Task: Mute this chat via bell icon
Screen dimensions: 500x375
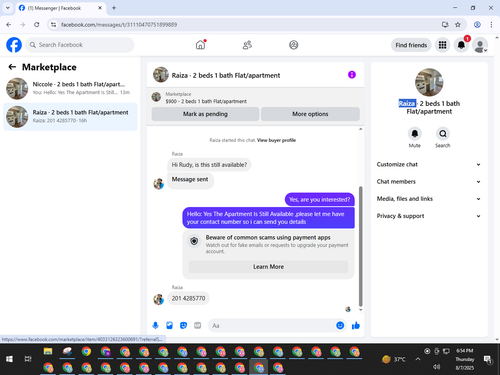Action: click(x=415, y=134)
